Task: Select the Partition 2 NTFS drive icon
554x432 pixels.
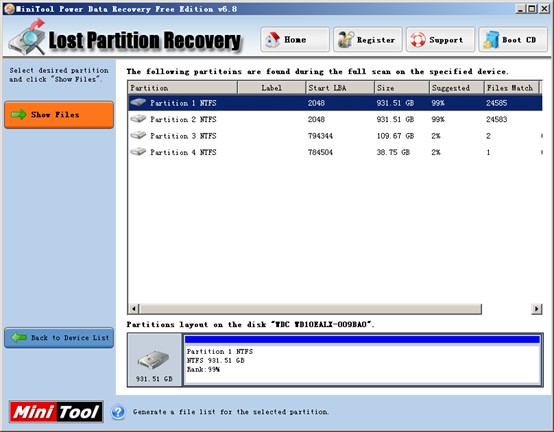Action: pos(138,119)
